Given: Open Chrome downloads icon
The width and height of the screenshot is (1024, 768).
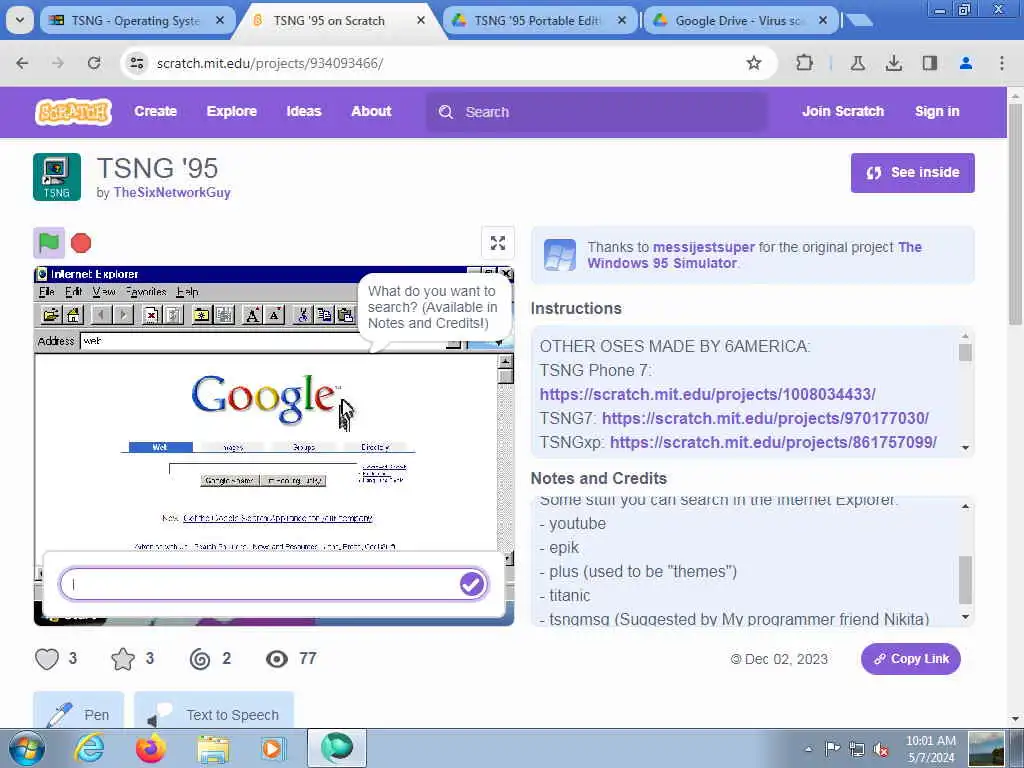Looking at the screenshot, I should 893,63.
